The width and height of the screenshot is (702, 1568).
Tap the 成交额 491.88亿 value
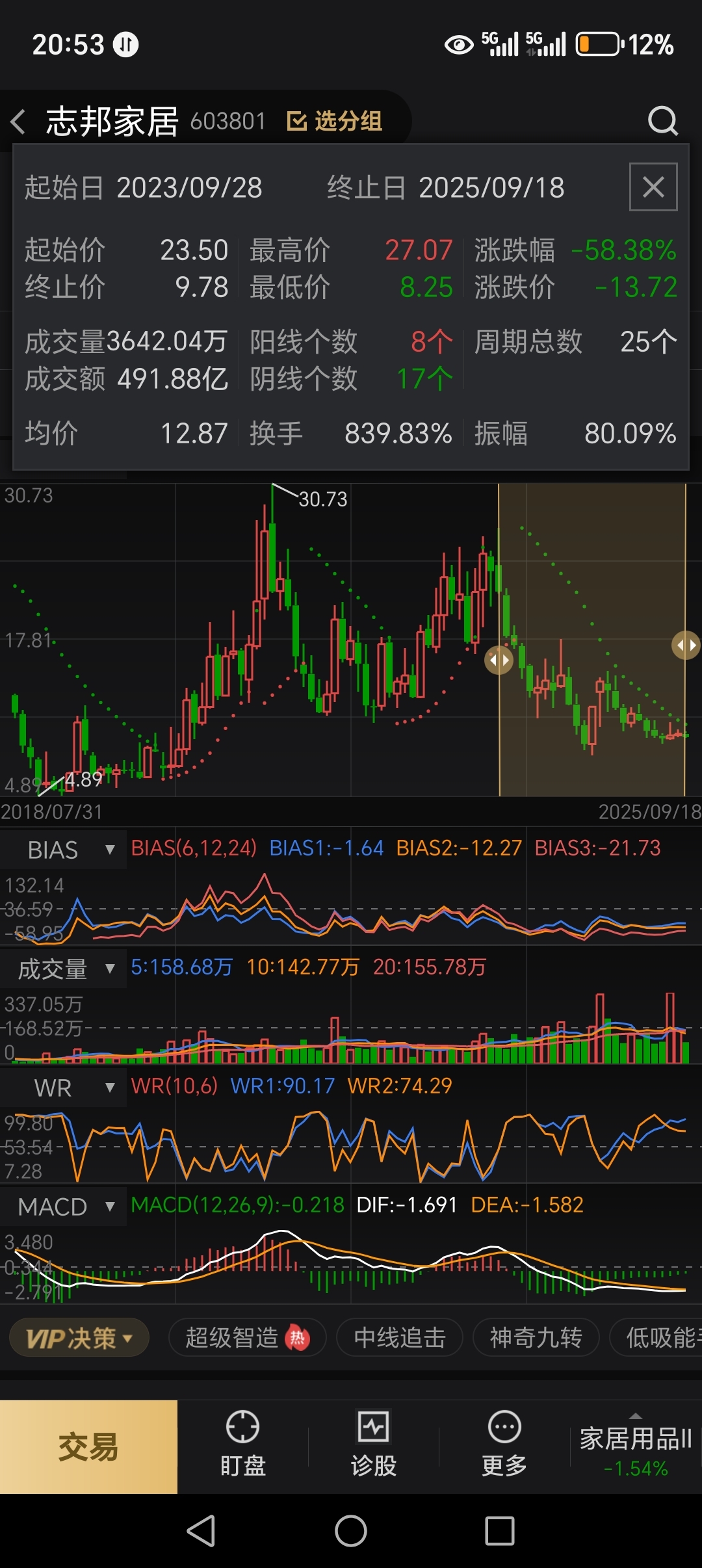click(172, 379)
